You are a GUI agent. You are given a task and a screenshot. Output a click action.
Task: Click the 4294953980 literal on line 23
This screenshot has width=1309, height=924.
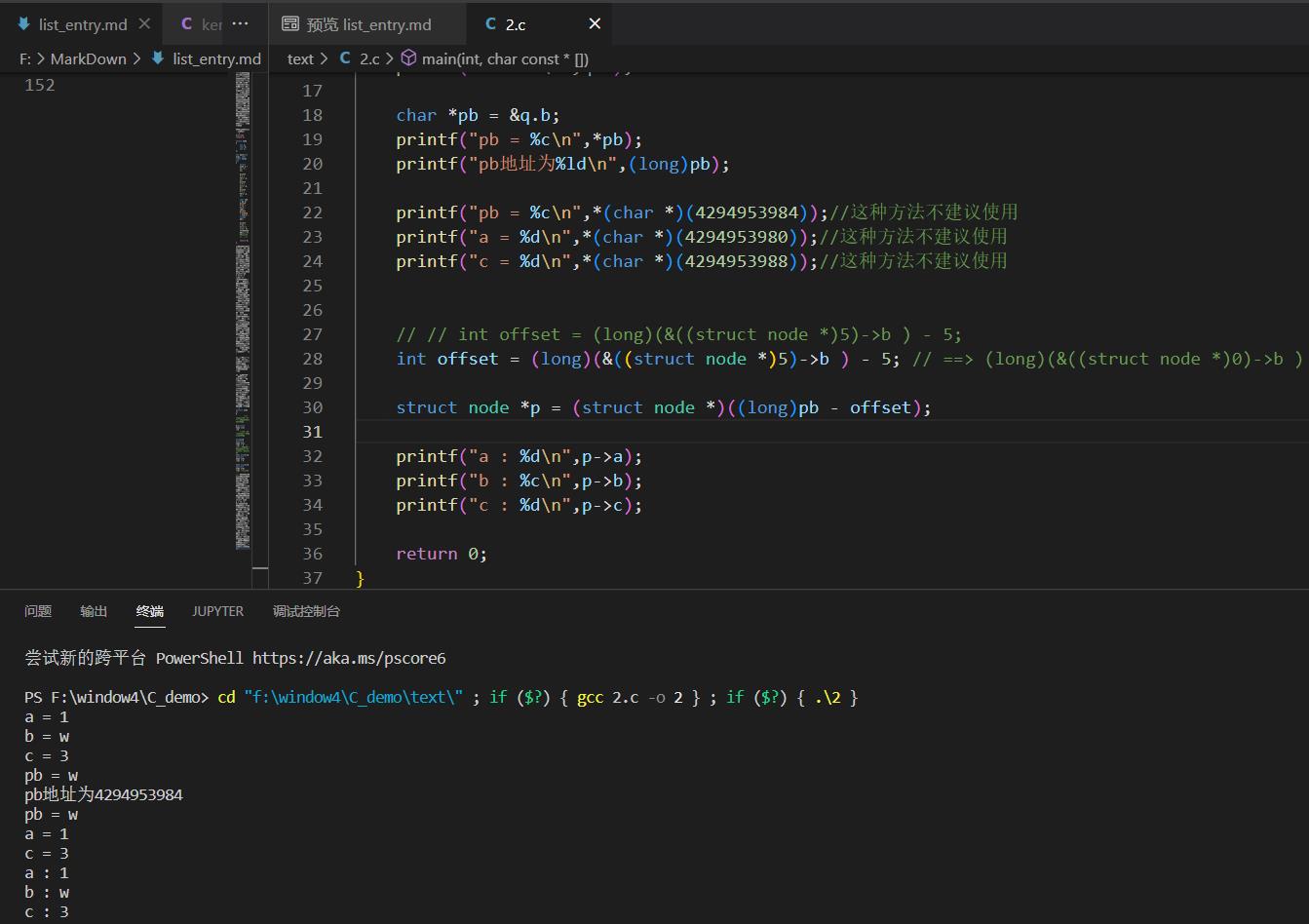(736, 237)
